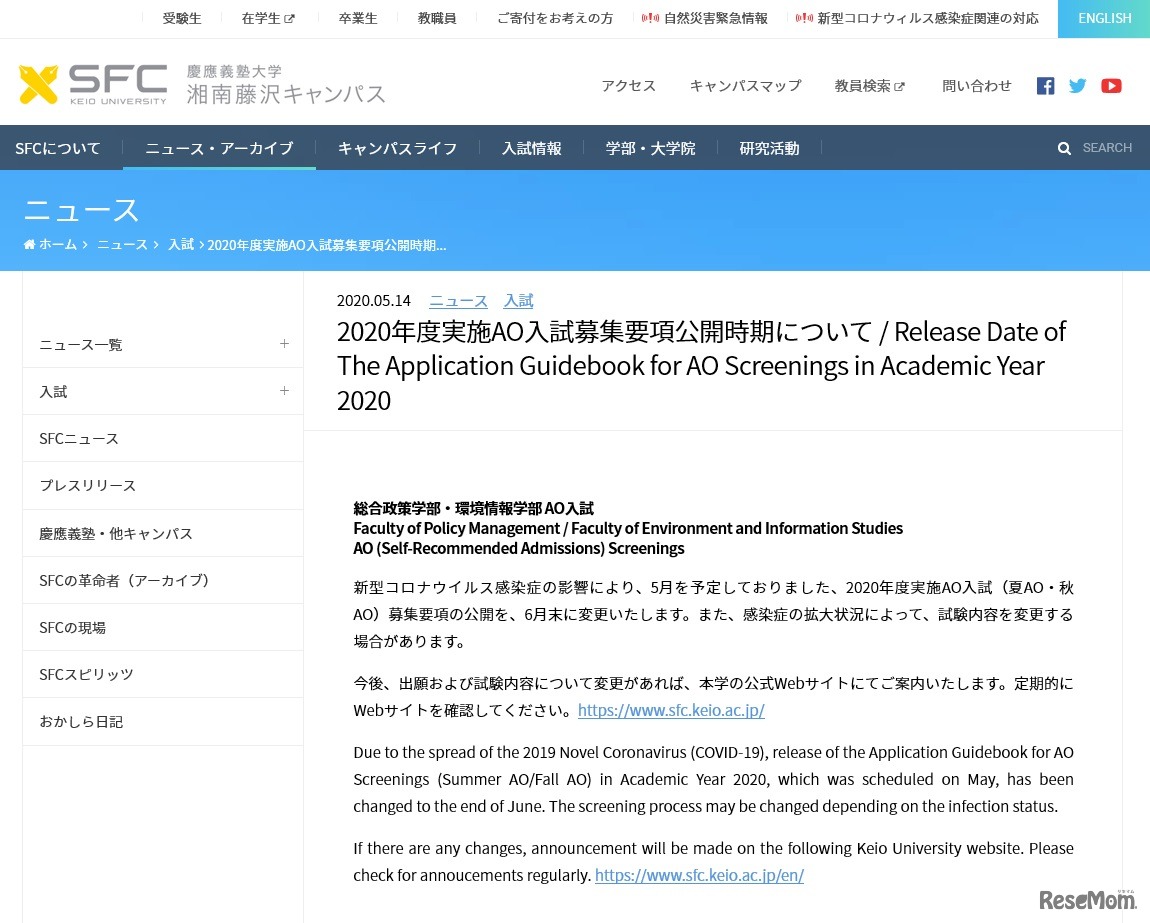1150x923 pixels.
Task: Switch the site to ENGLISH
Action: coord(1104,18)
